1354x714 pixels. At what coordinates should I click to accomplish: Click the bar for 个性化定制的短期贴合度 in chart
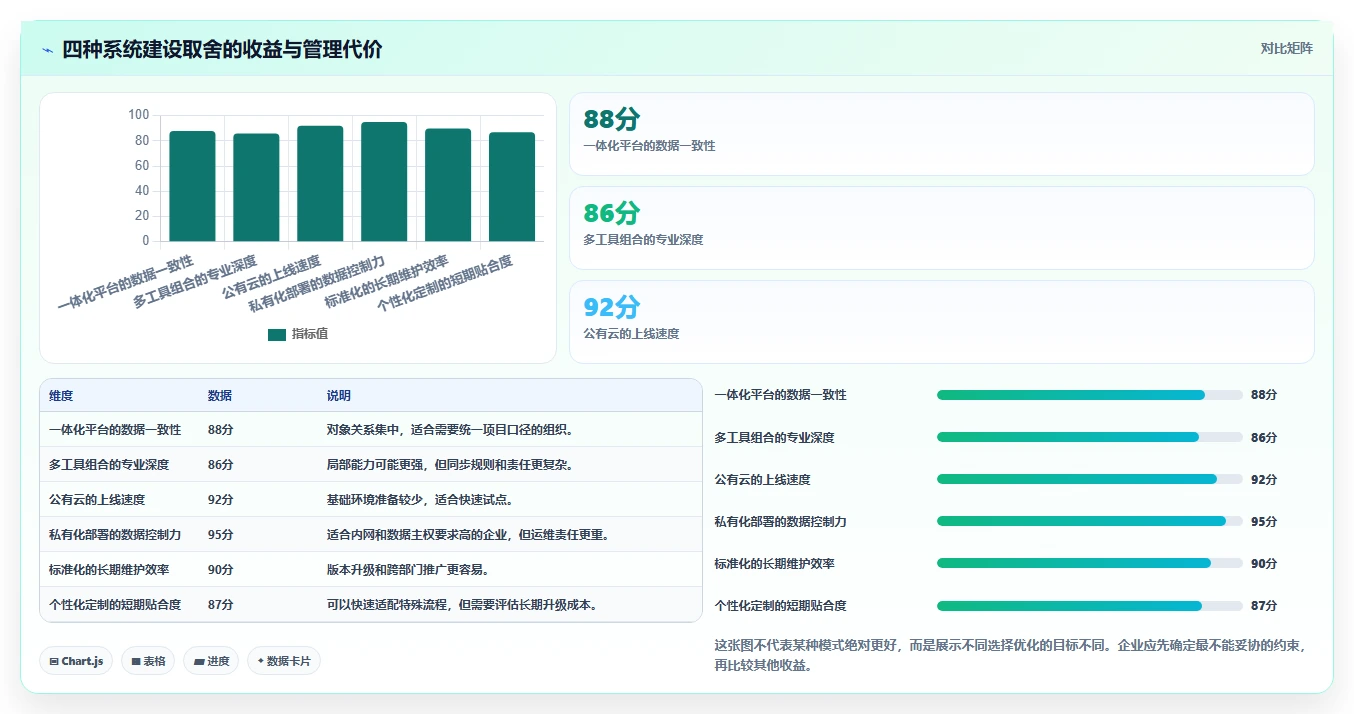tap(512, 186)
